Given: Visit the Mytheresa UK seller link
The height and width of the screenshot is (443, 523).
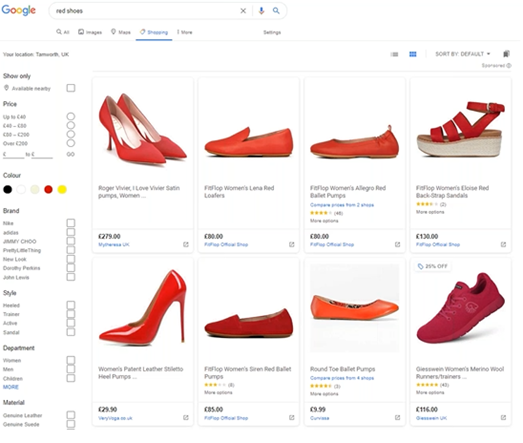Looking at the screenshot, I should tap(114, 245).
